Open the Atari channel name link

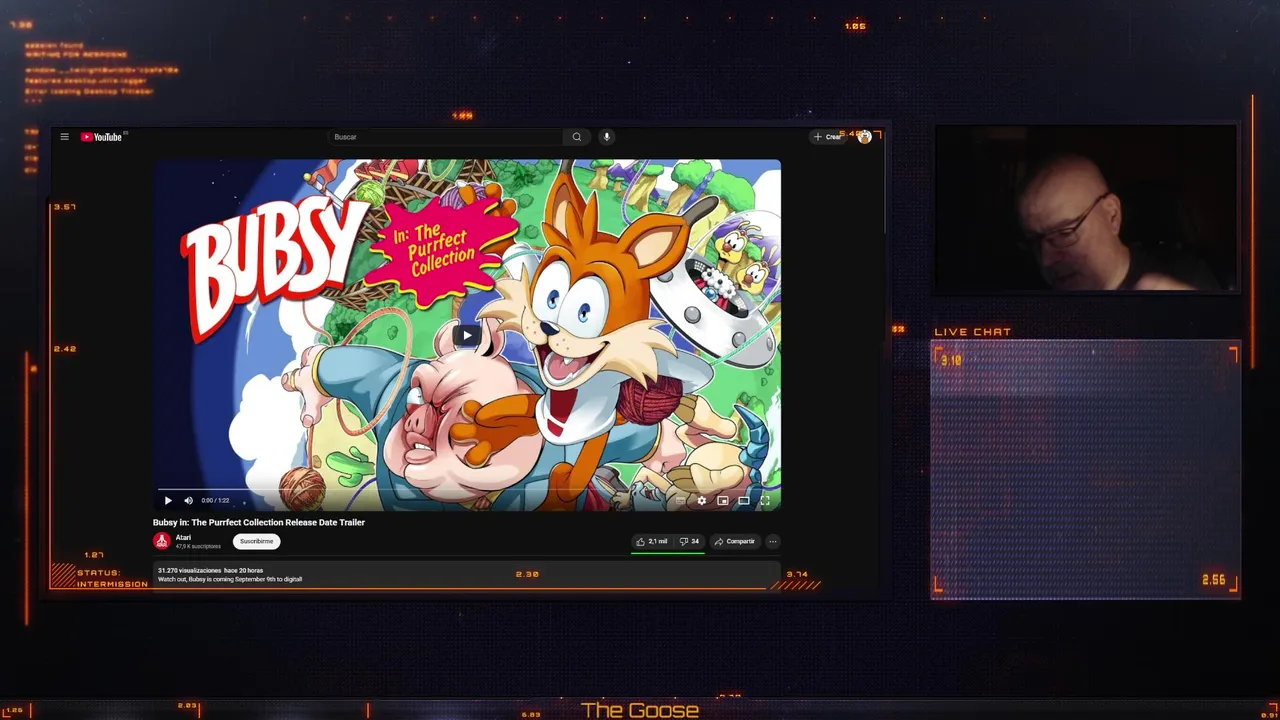pos(183,537)
